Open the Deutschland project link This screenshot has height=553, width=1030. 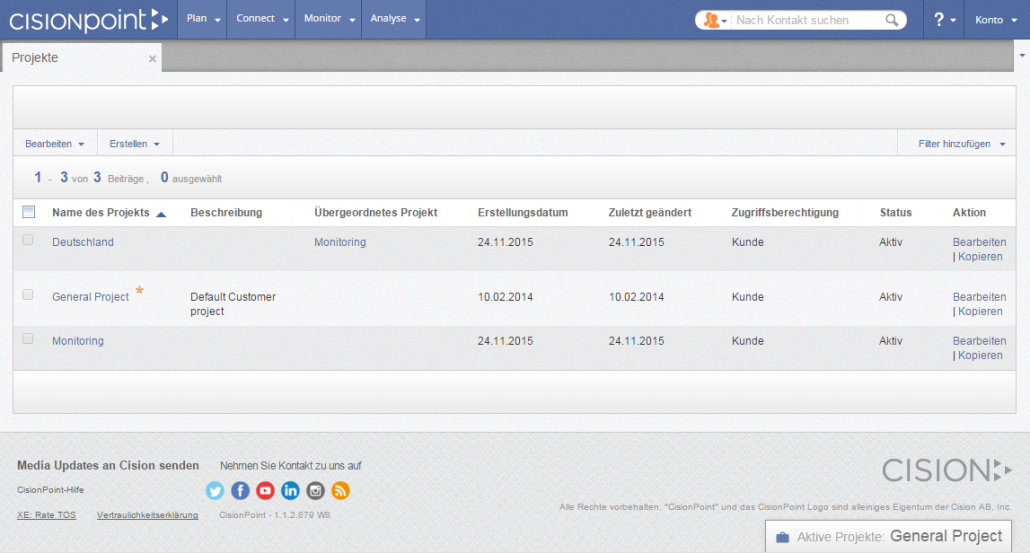point(83,242)
